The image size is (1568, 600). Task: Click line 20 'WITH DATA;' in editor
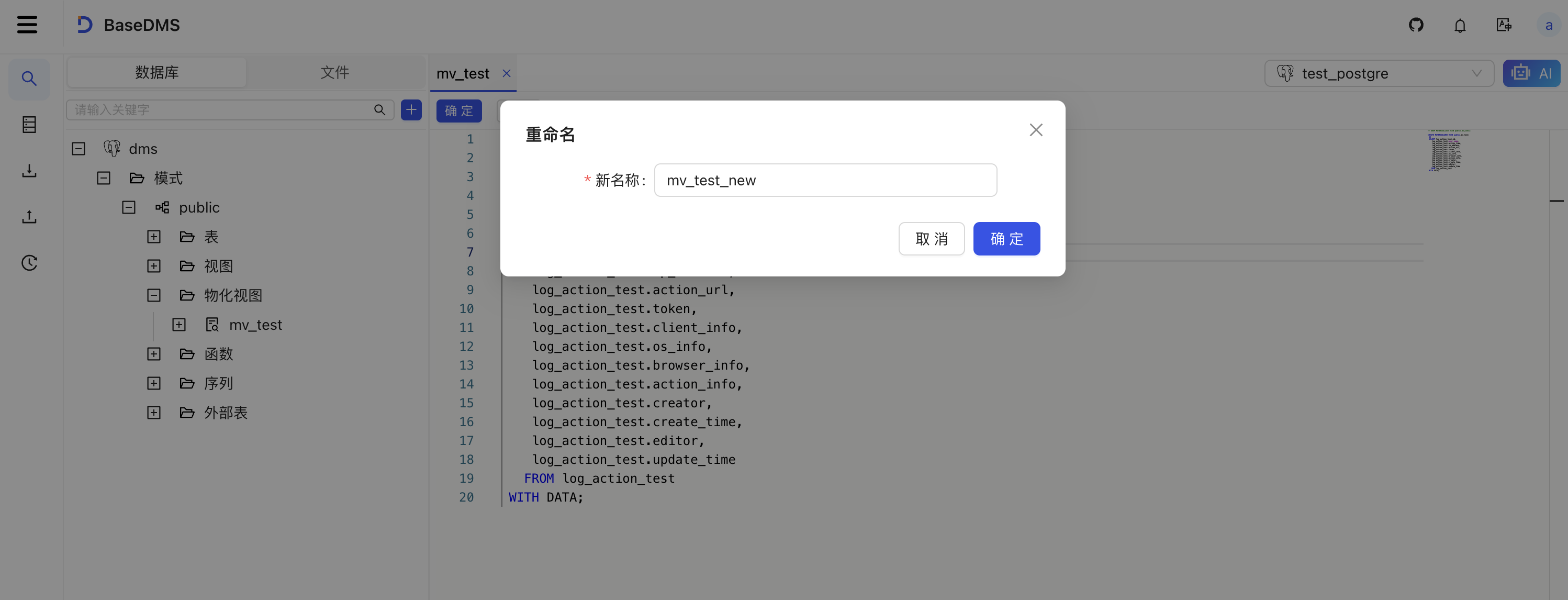pyautogui.click(x=546, y=497)
